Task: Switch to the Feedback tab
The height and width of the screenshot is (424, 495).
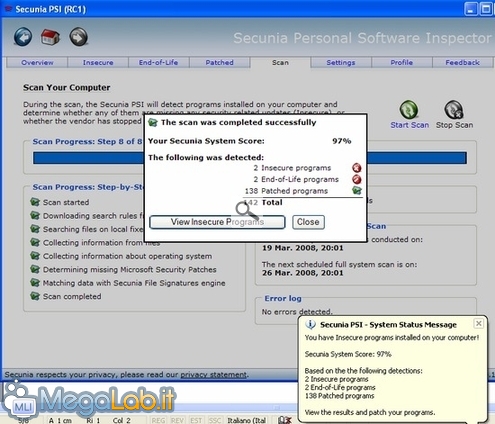Action: [x=462, y=62]
